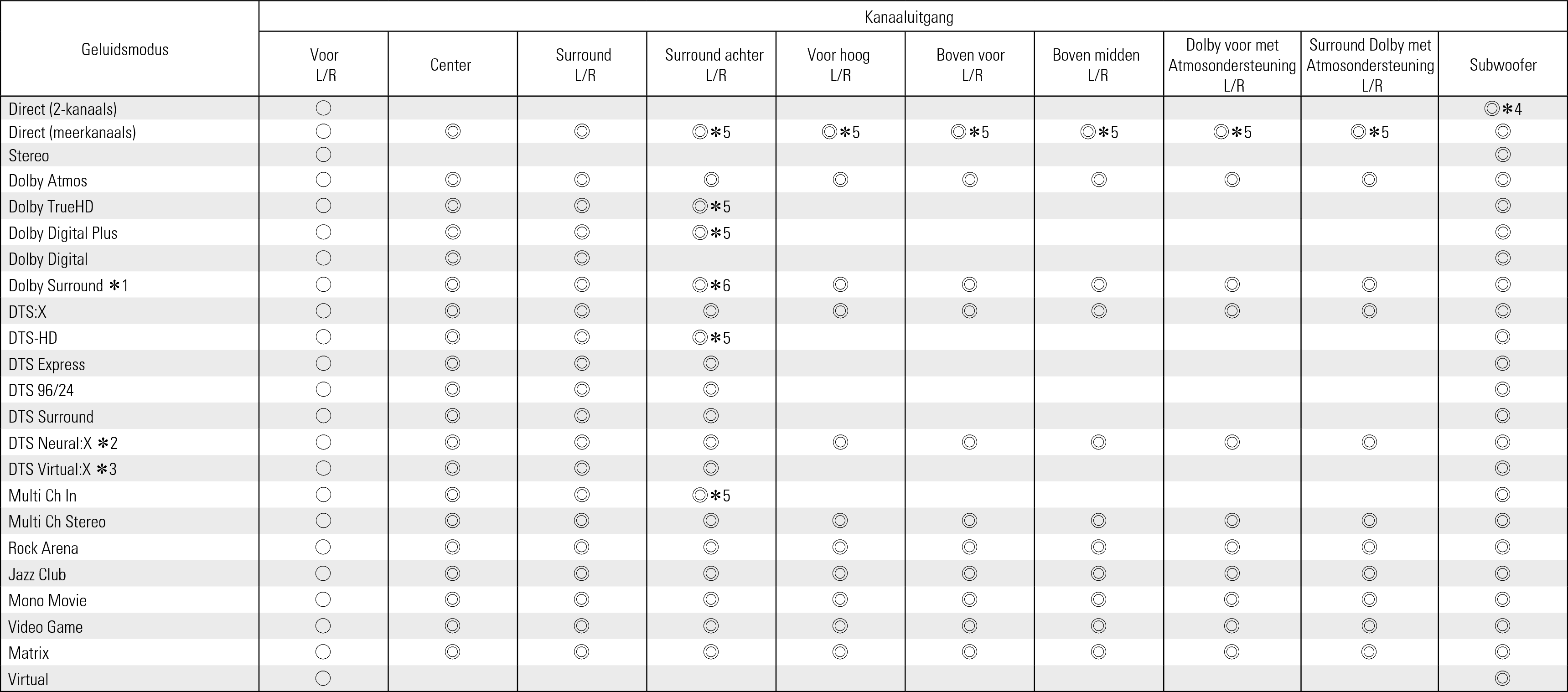Image resolution: width=1568 pixels, height=692 pixels.
Task: Click Surround L/R circle in Dolby Digital row
Action: click(581, 258)
